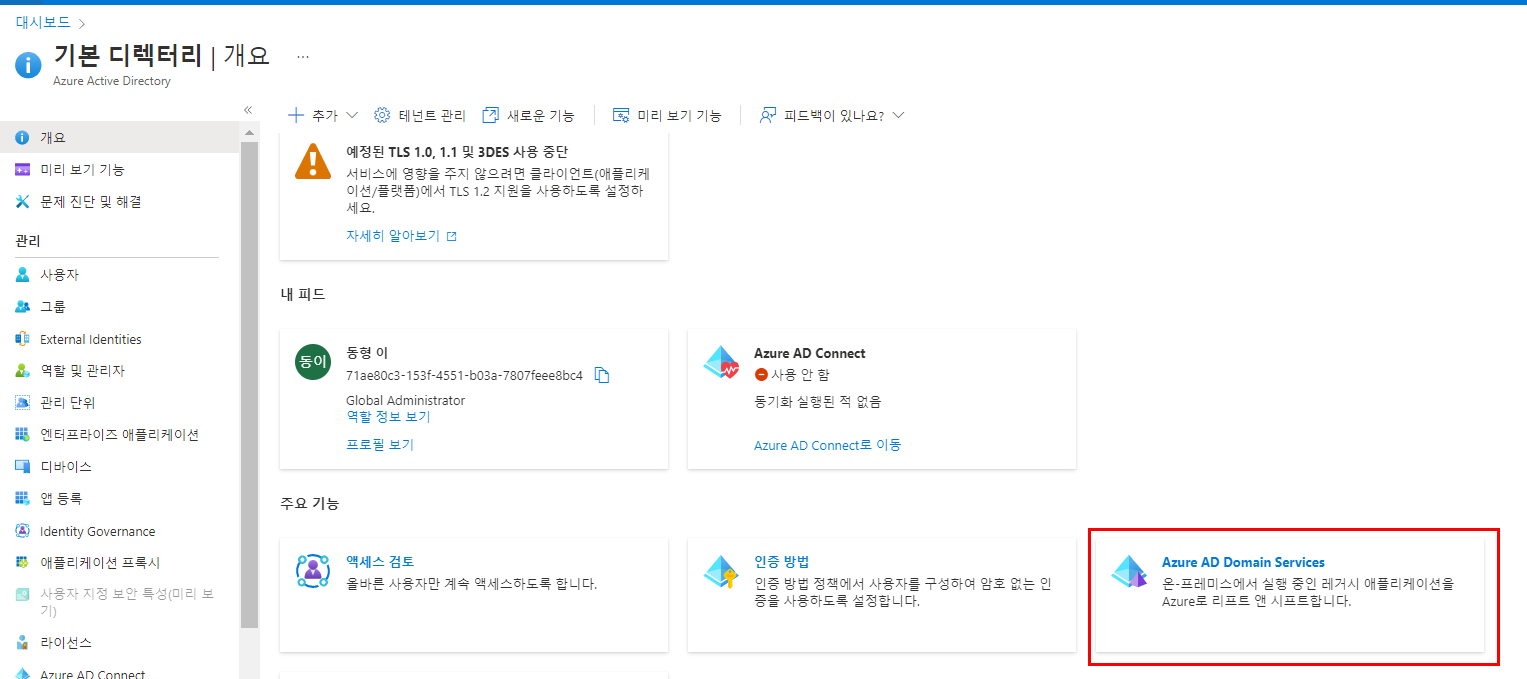Image resolution: width=1527 pixels, height=679 pixels.
Task: Expand the 피드백이 있나요? dropdown
Action: coord(897,115)
